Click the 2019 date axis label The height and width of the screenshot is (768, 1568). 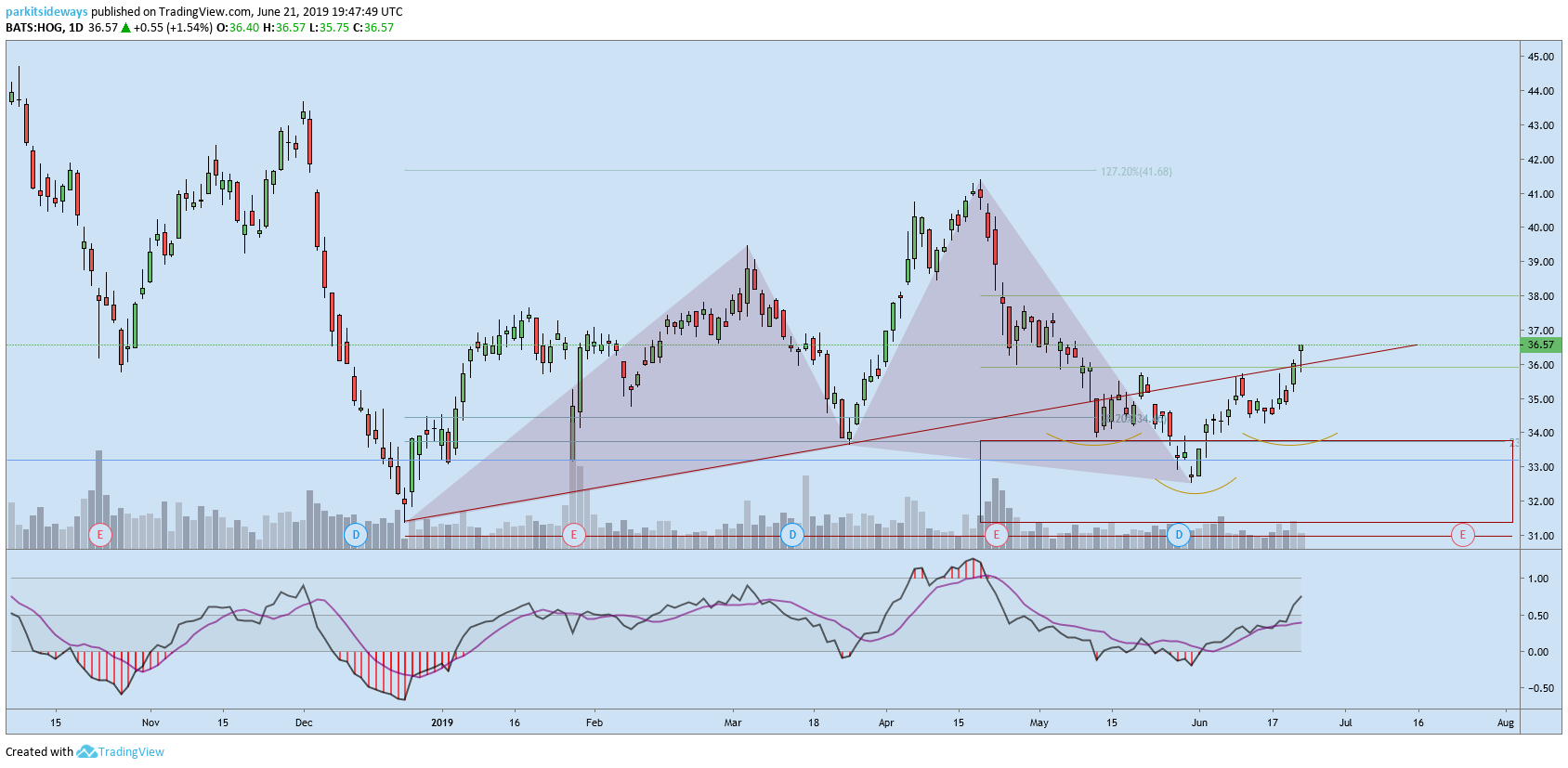click(x=442, y=722)
